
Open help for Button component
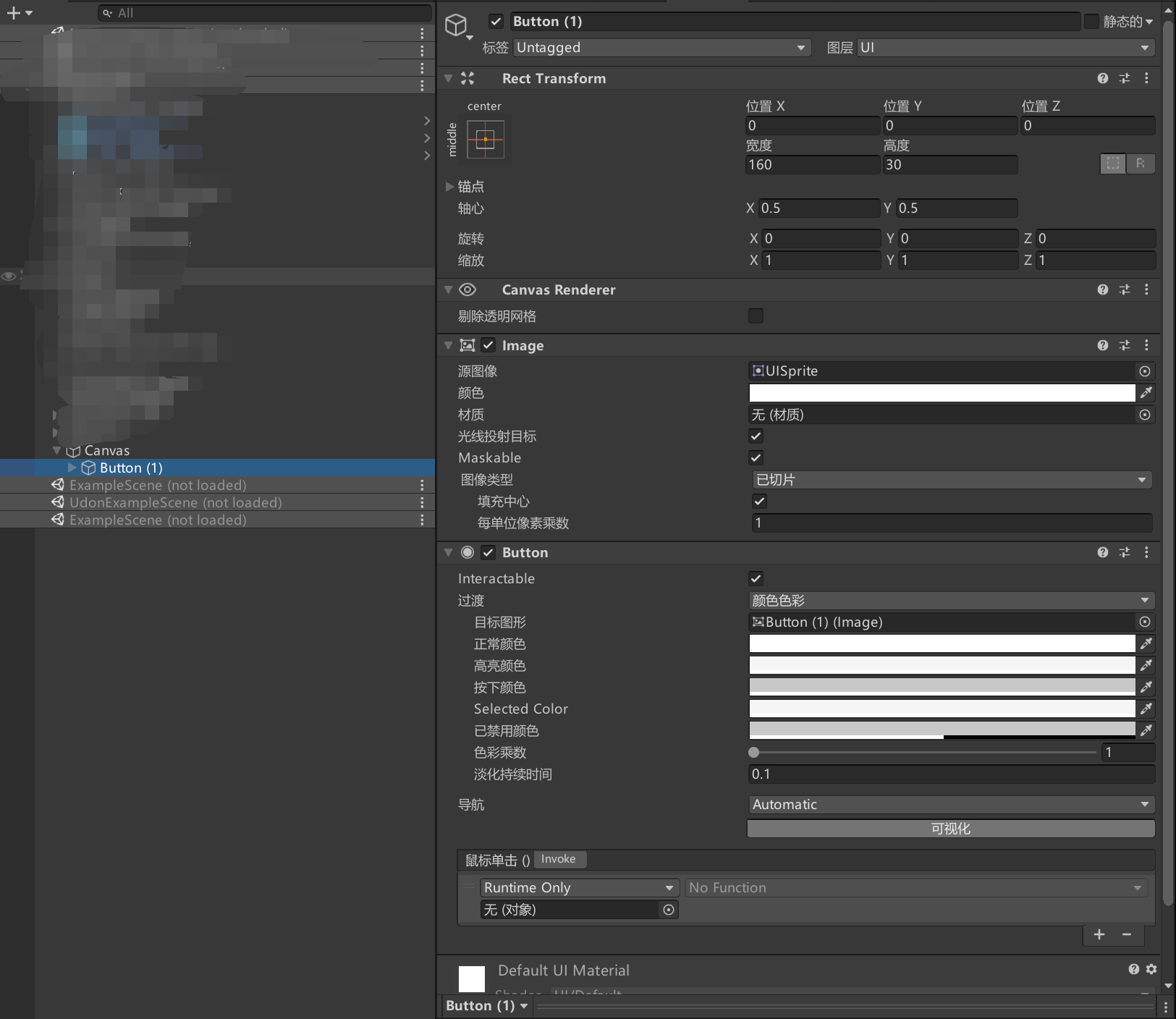point(1102,552)
